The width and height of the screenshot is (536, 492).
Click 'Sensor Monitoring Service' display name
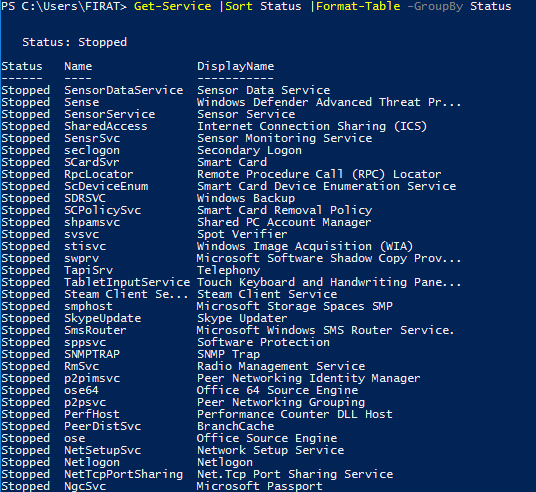[284, 138]
